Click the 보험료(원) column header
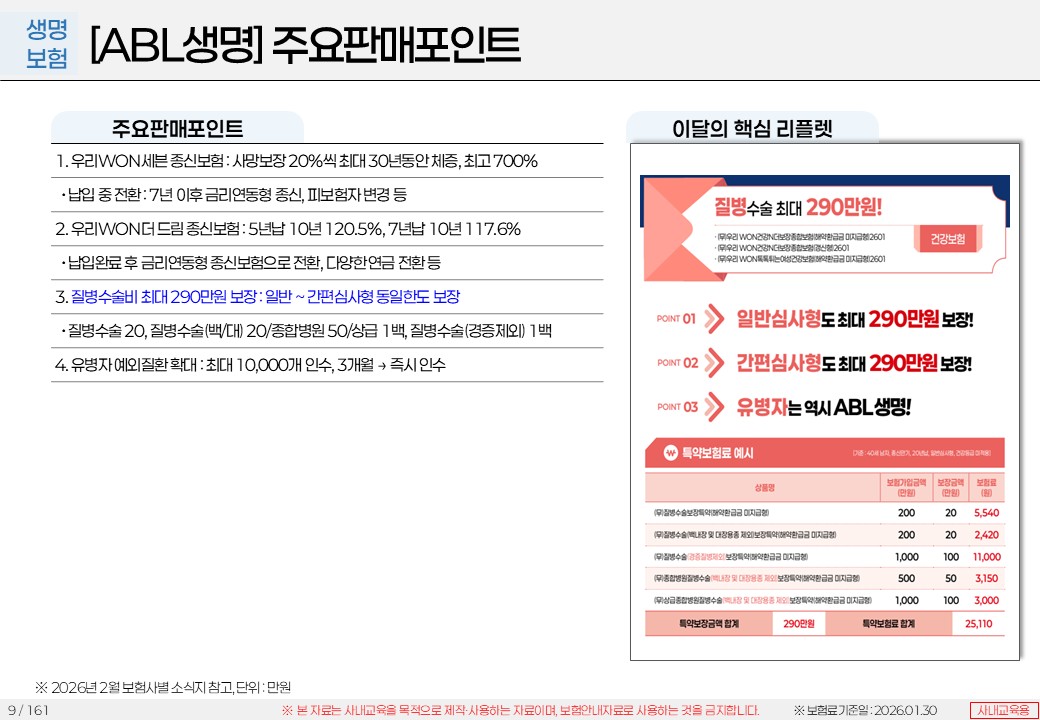Screen dimensions: 1040x720 pos(986,487)
